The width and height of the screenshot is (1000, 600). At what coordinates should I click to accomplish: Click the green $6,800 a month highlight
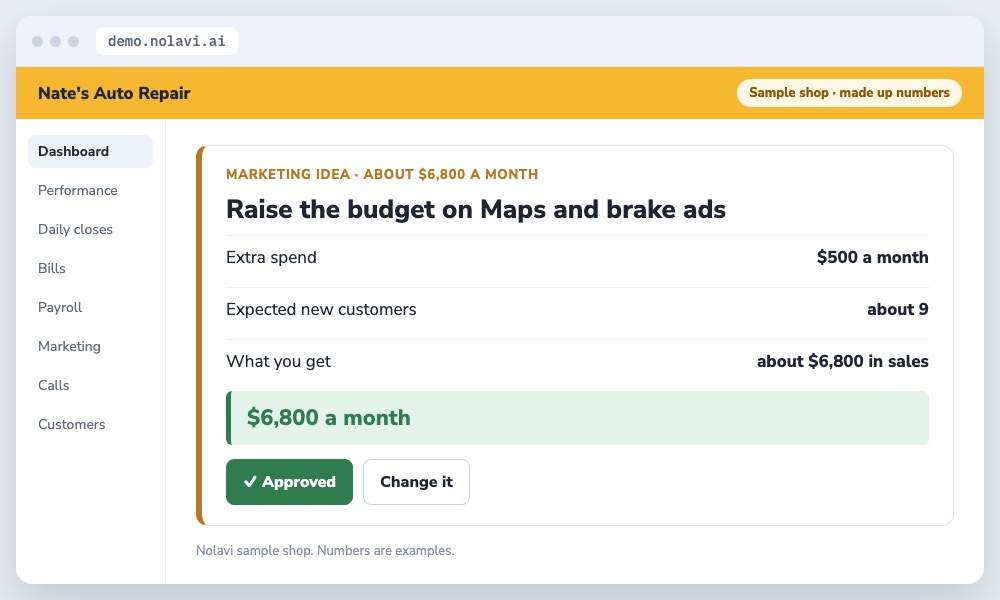point(577,418)
